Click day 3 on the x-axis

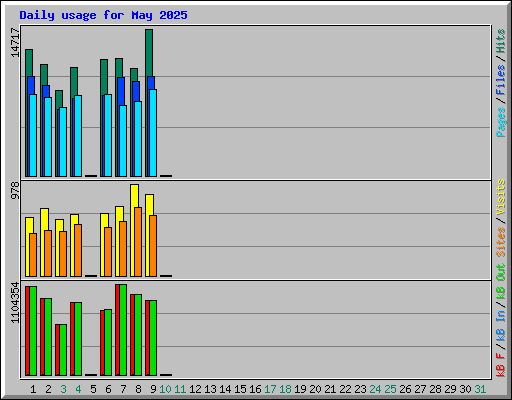(x=63, y=389)
